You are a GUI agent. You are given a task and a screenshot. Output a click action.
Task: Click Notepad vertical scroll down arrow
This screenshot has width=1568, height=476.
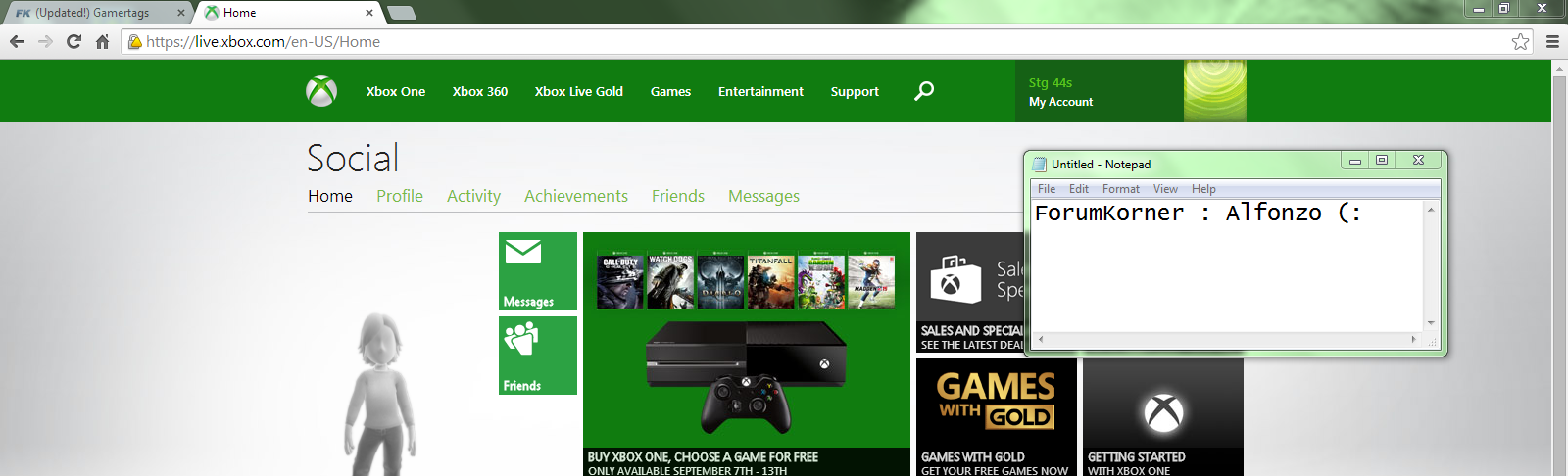[1431, 322]
